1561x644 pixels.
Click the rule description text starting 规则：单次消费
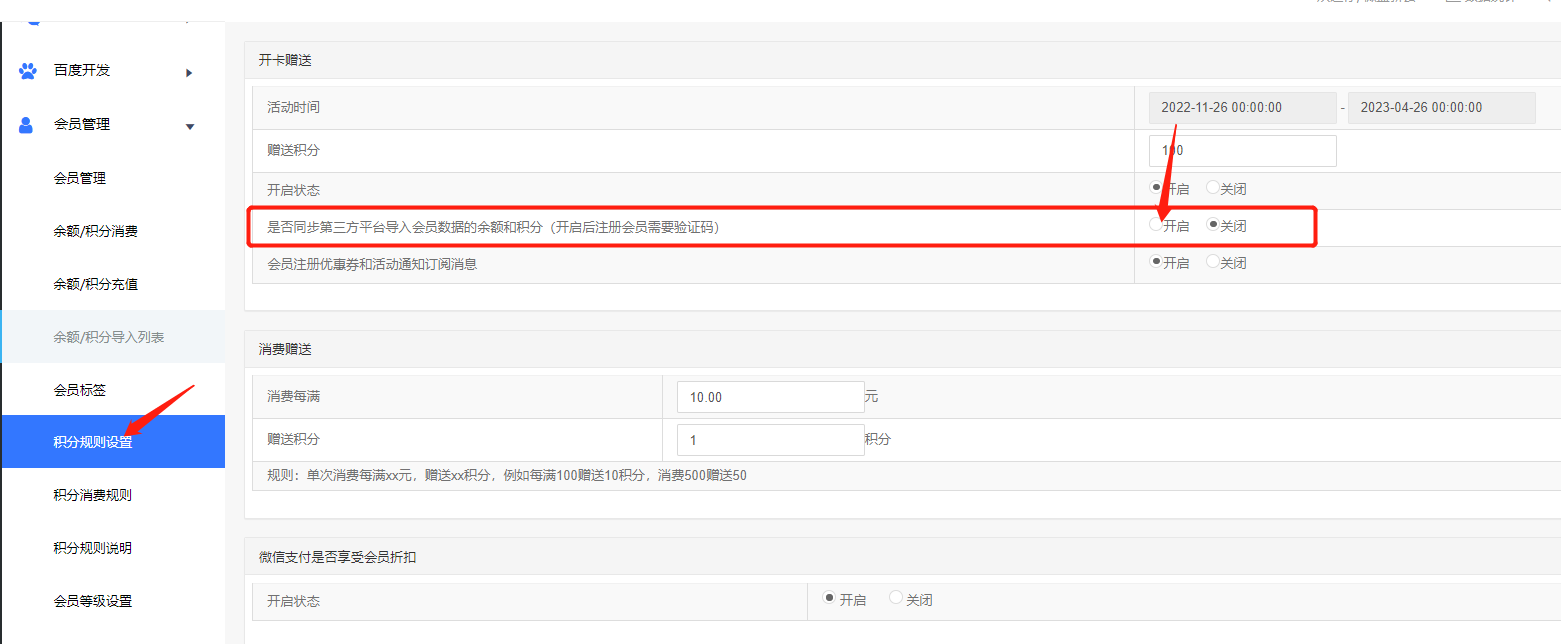[x=507, y=476]
